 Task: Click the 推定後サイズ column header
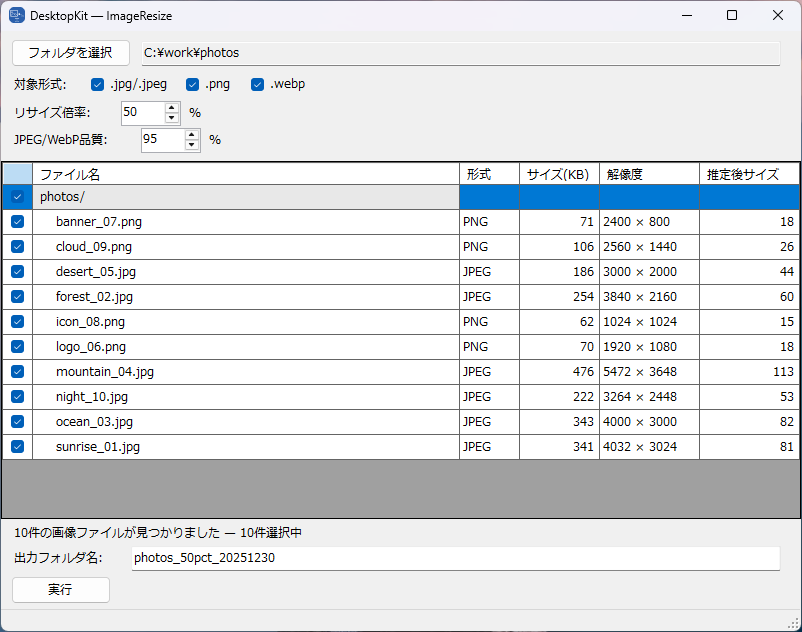(x=749, y=174)
